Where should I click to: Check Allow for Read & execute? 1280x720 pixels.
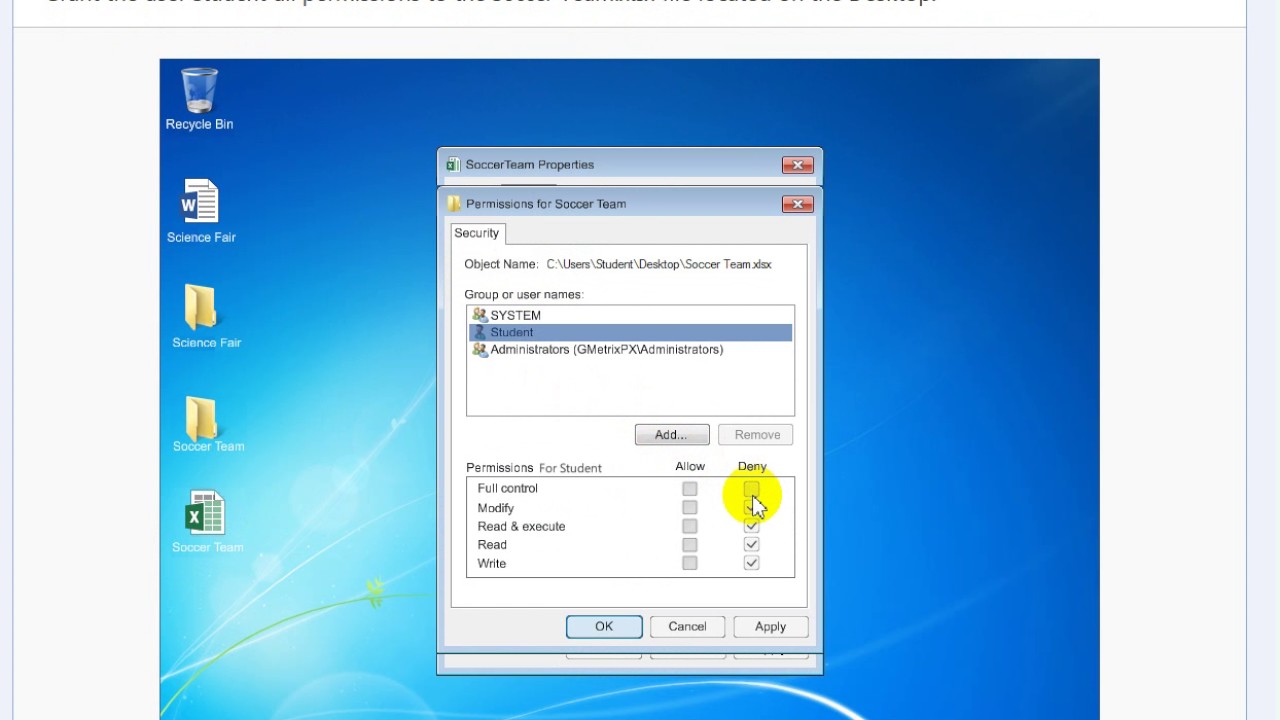[x=690, y=526]
